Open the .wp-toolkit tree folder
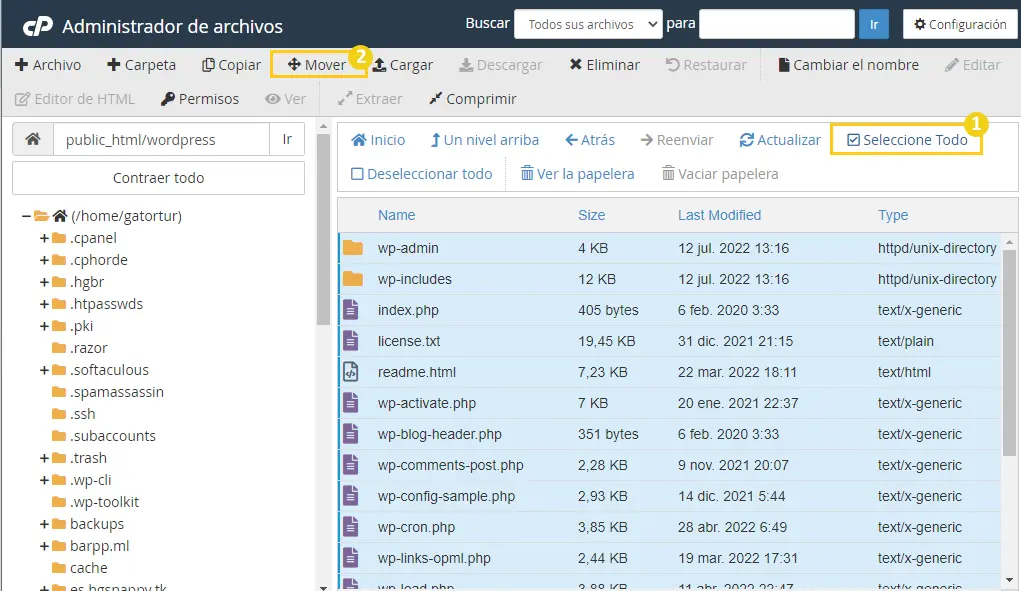Image resolution: width=1021 pixels, height=591 pixels. (96, 502)
